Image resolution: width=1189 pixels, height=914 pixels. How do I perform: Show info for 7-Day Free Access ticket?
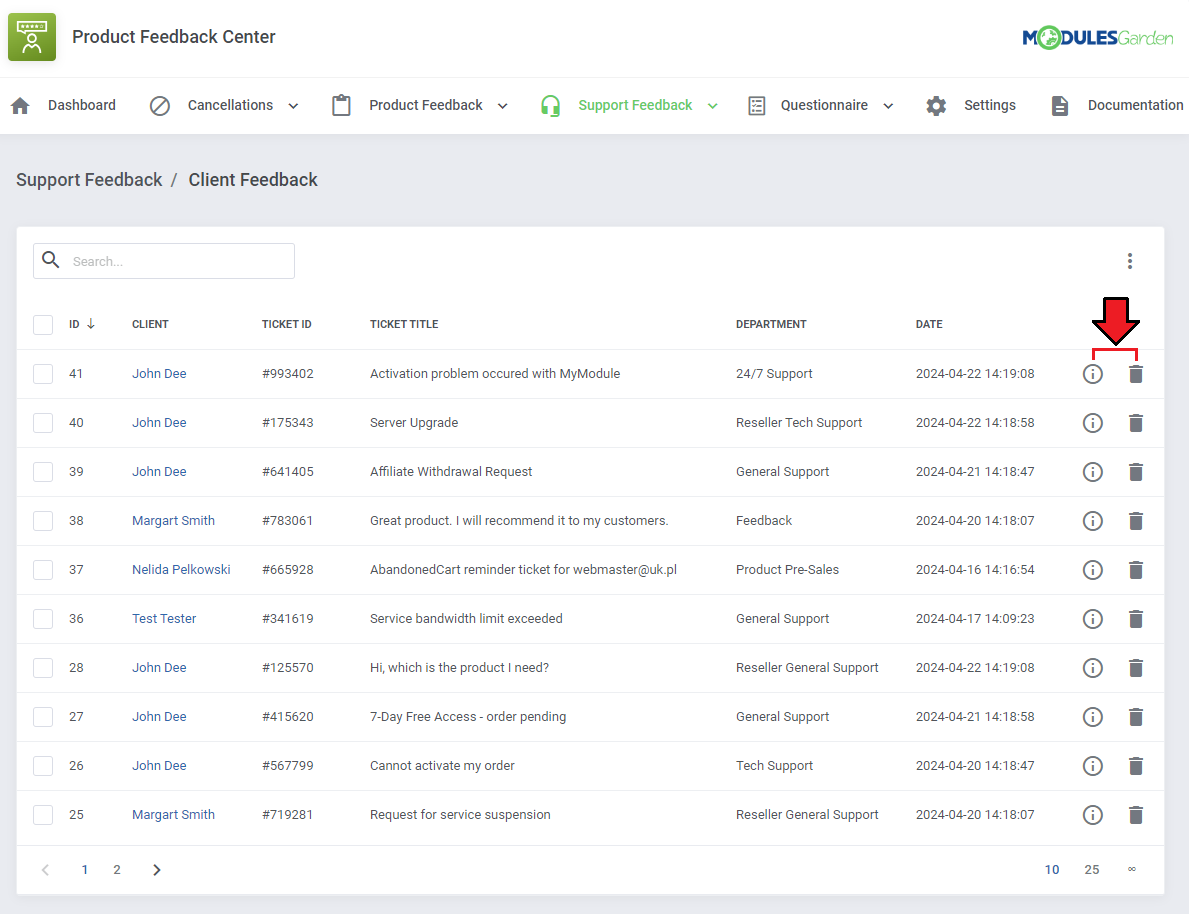(1092, 717)
